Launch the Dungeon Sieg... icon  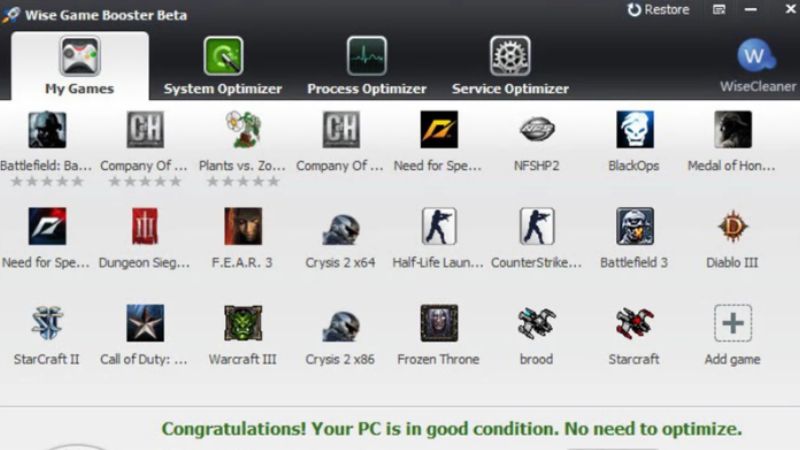tap(145, 227)
